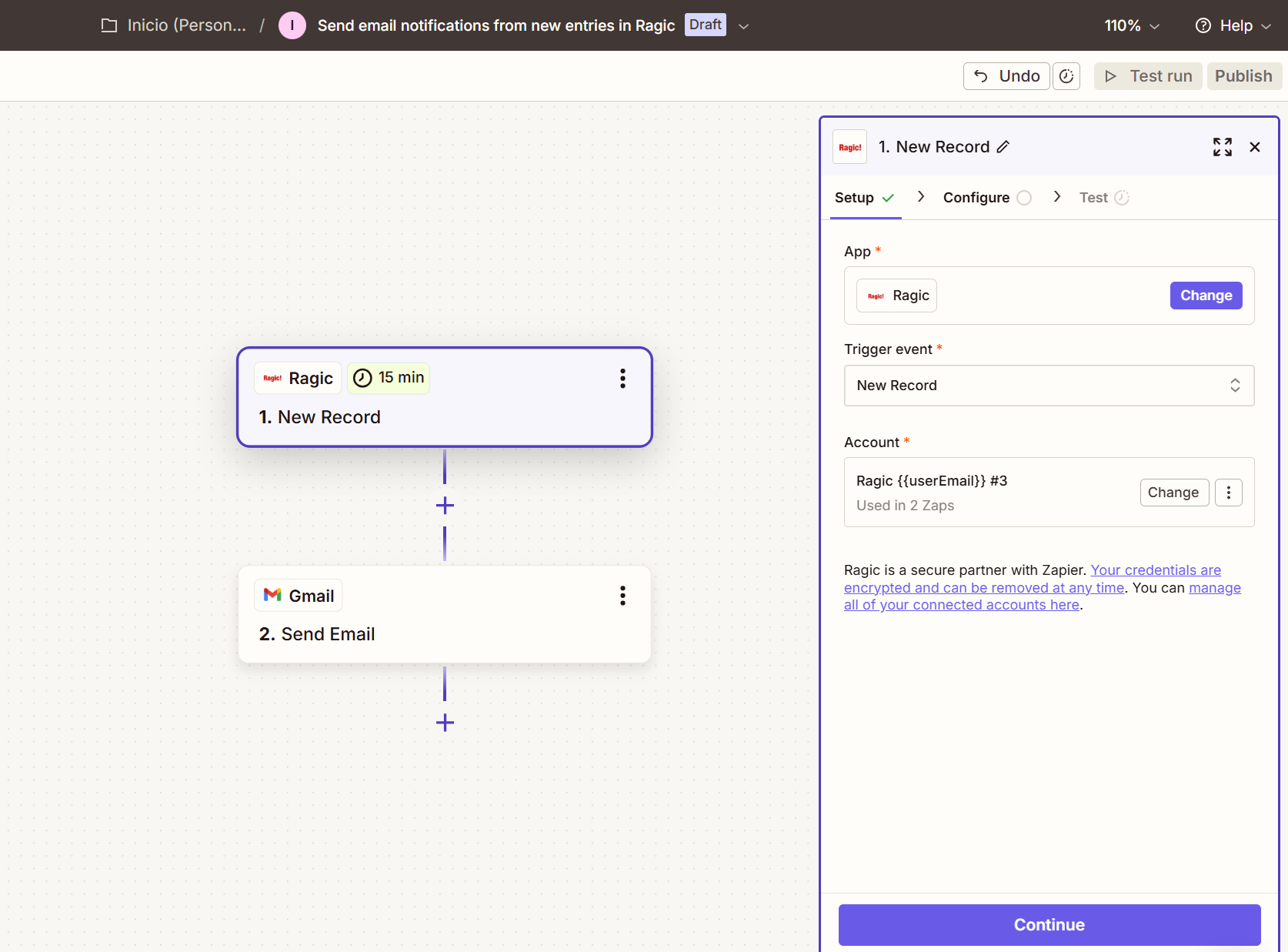
Task: Click the pink user avatar icon
Action: [x=292, y=25]
